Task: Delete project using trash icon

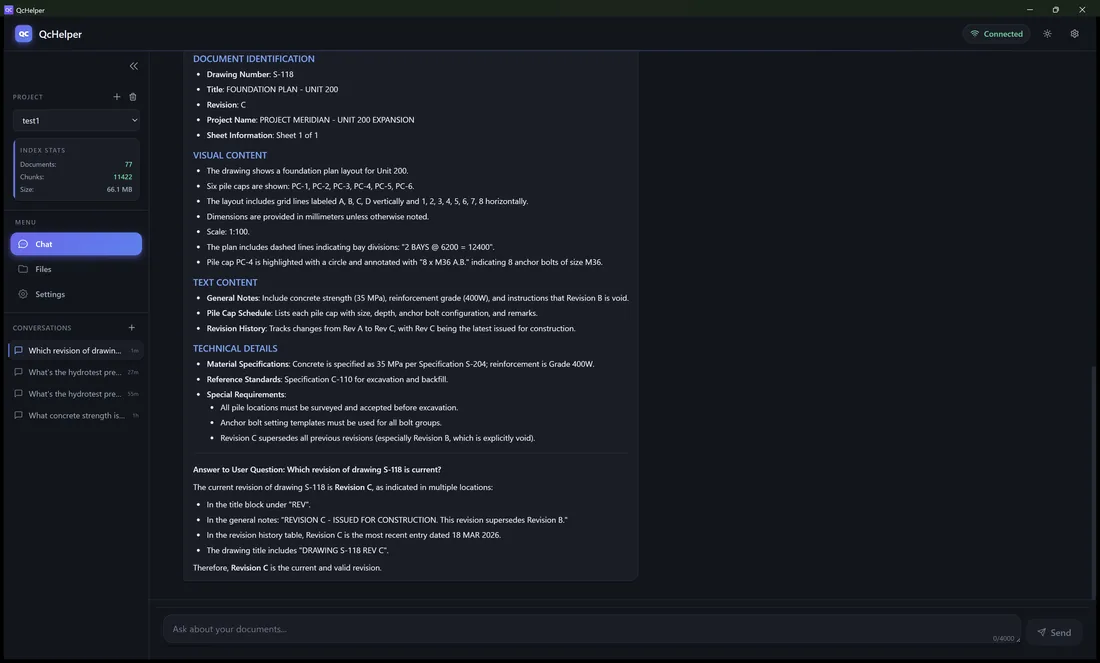Action: (133, 97)
